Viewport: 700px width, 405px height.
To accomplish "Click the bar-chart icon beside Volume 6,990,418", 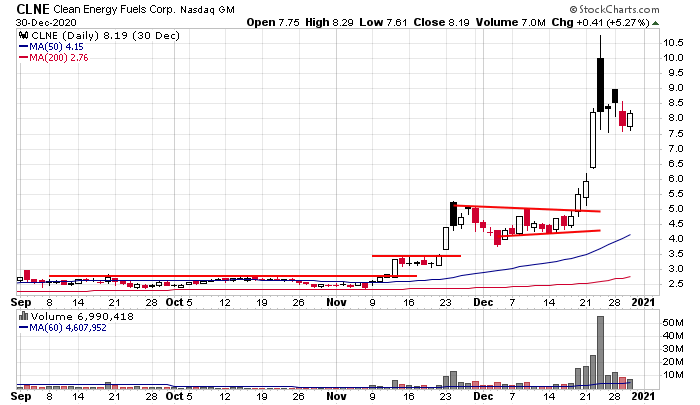I will coord(23,316).
